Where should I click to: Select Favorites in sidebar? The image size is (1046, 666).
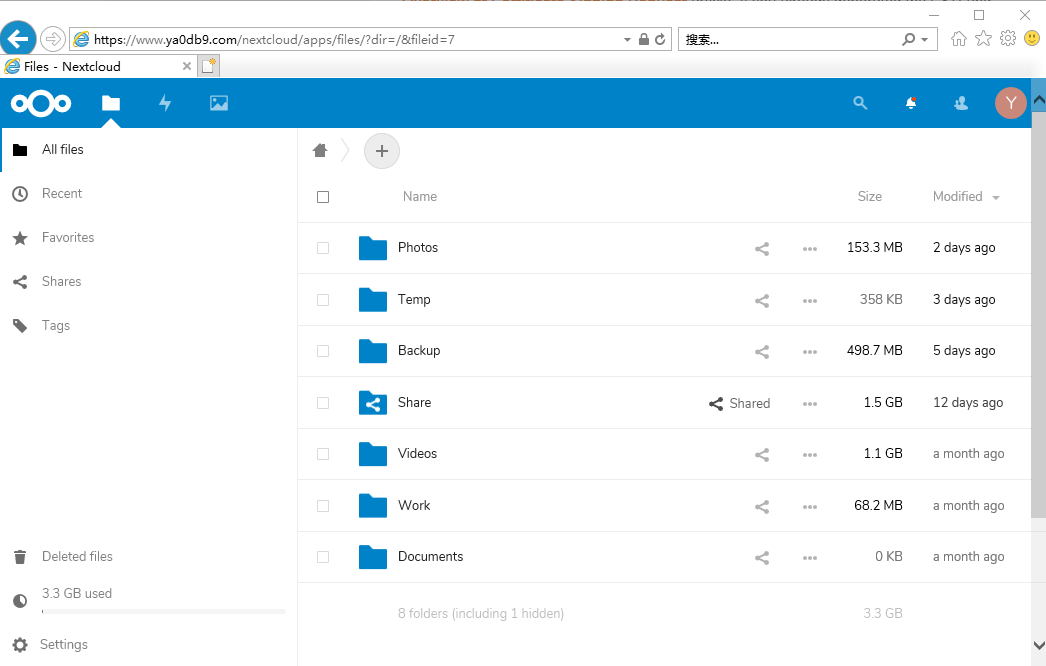pos(148,238)
